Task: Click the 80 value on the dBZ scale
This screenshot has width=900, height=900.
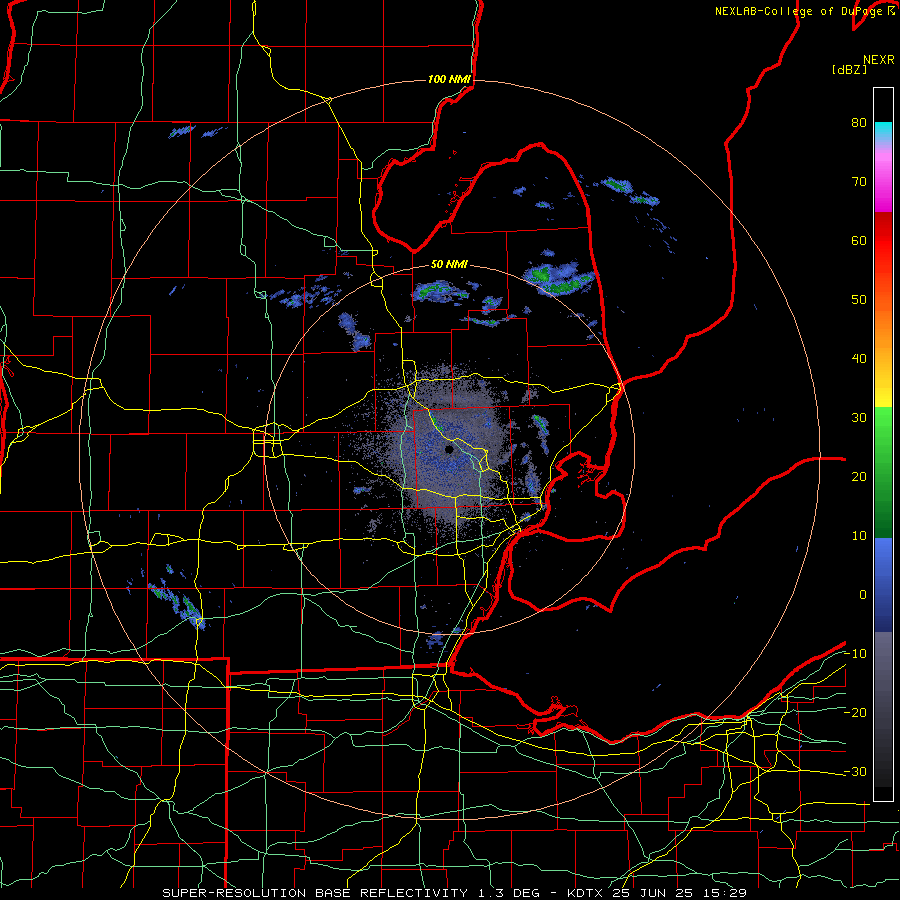Action: [859, 122]
